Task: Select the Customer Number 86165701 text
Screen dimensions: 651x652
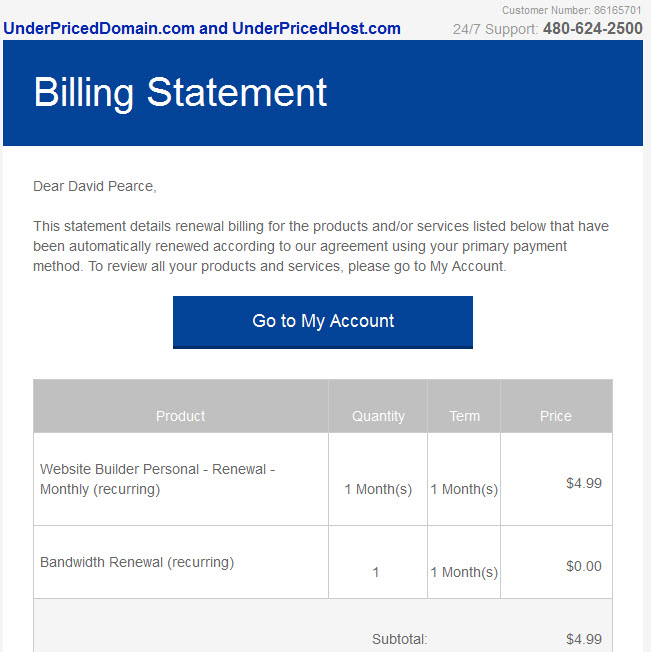Action: pyautogui.click(x=572, y=10)
